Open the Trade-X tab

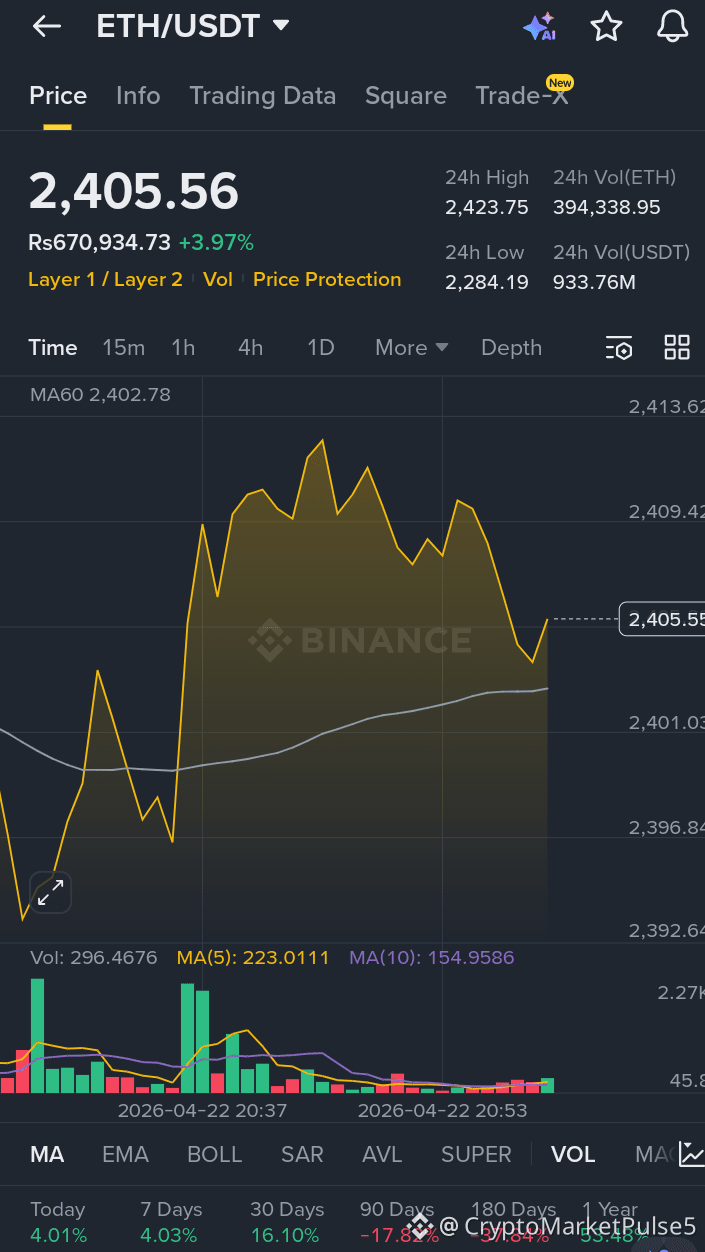(521, 96)
